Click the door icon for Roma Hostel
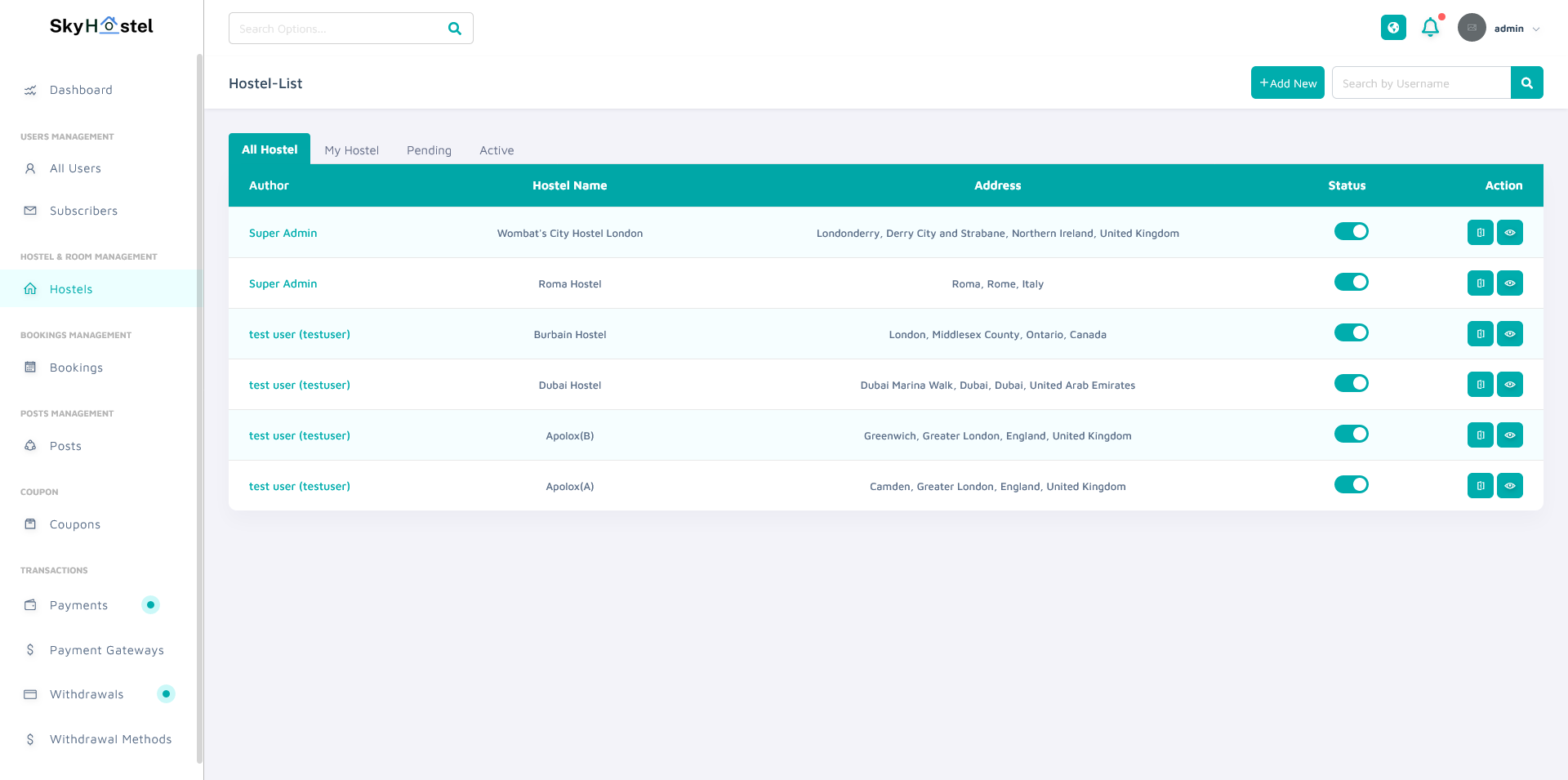The image size is (1568, 780). pos(1480,283)
